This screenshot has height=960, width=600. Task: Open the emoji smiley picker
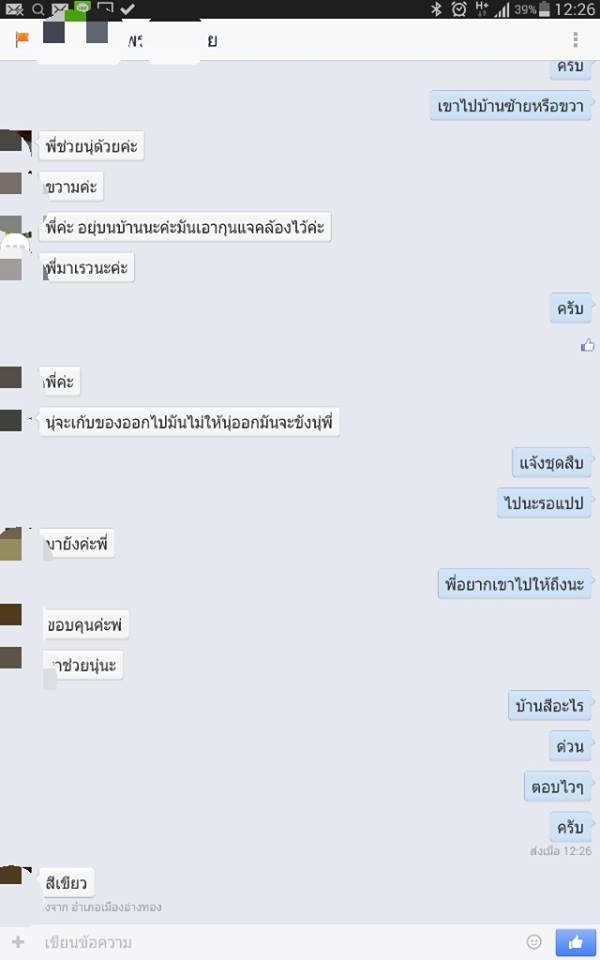pyautogui.click(x=534, y=942)
